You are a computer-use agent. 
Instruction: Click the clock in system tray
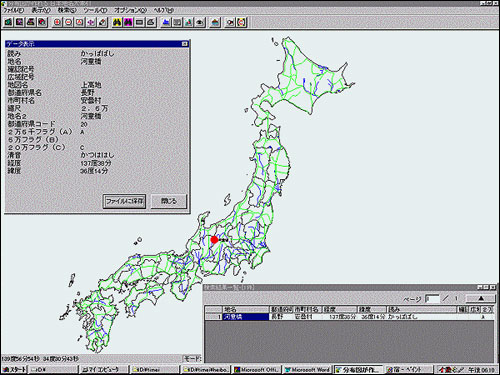pos(482,370)
